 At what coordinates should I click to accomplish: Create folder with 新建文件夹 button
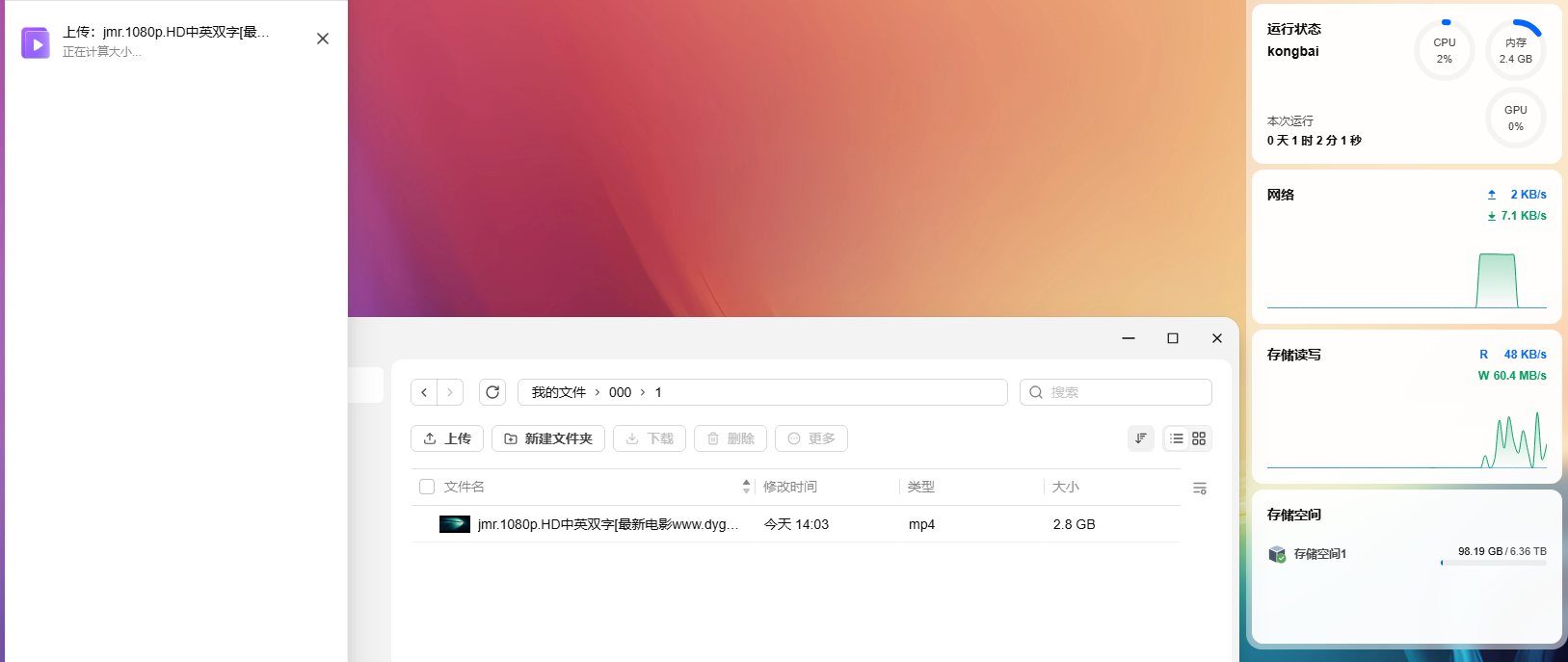pyautogui.click(x=548, y=438)
